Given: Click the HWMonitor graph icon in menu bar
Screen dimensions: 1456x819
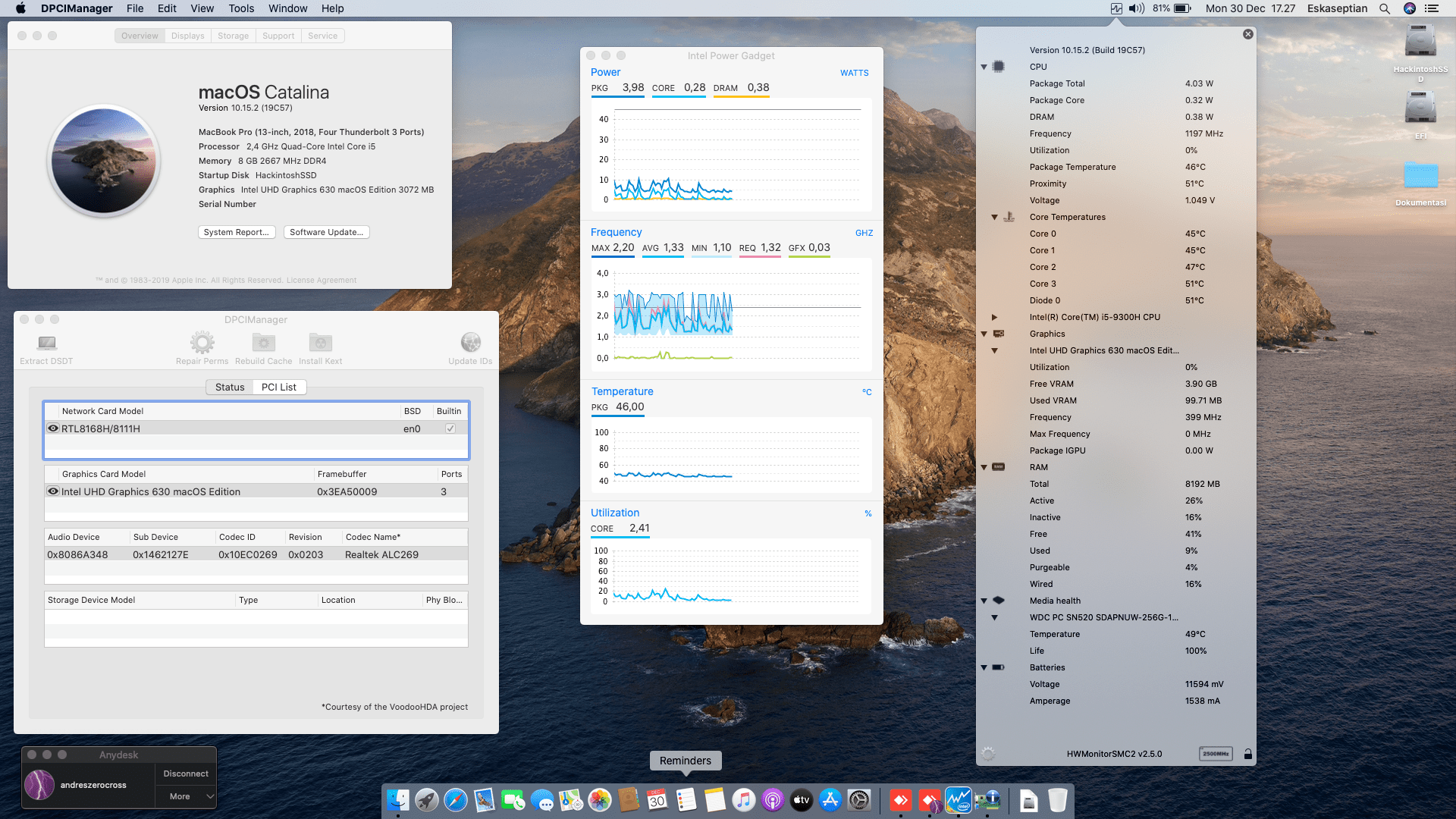Looking at the screenshot, I should pyautogui.click(x=1116, y=8).
